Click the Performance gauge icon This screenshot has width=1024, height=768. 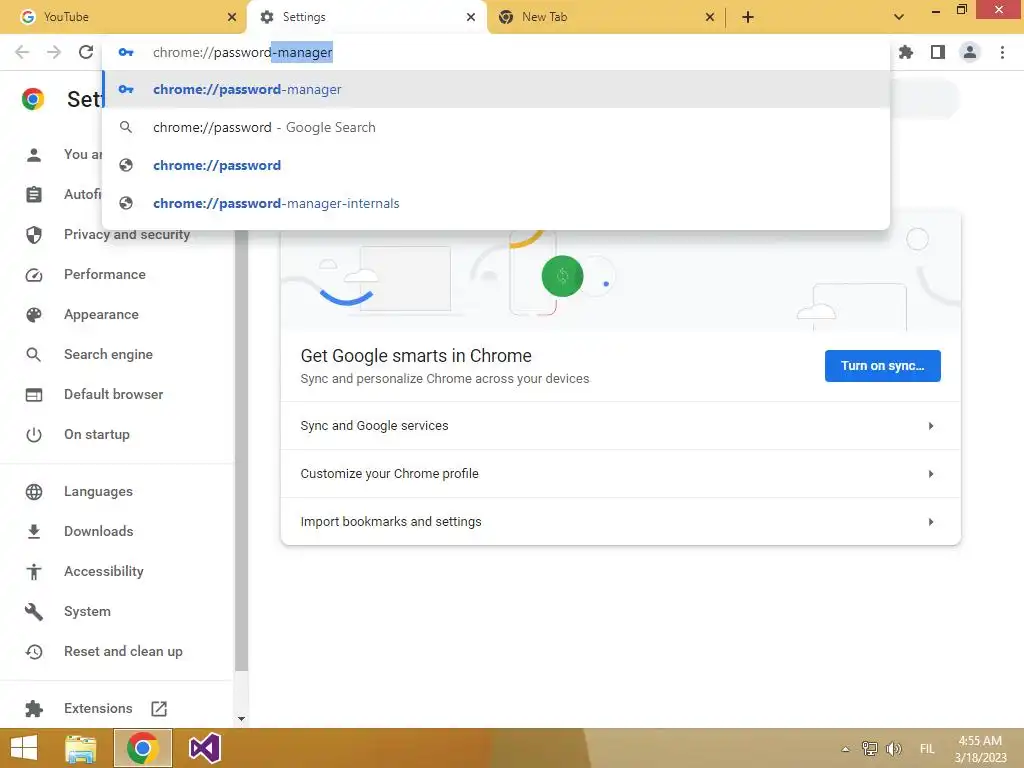click(34, 275)
